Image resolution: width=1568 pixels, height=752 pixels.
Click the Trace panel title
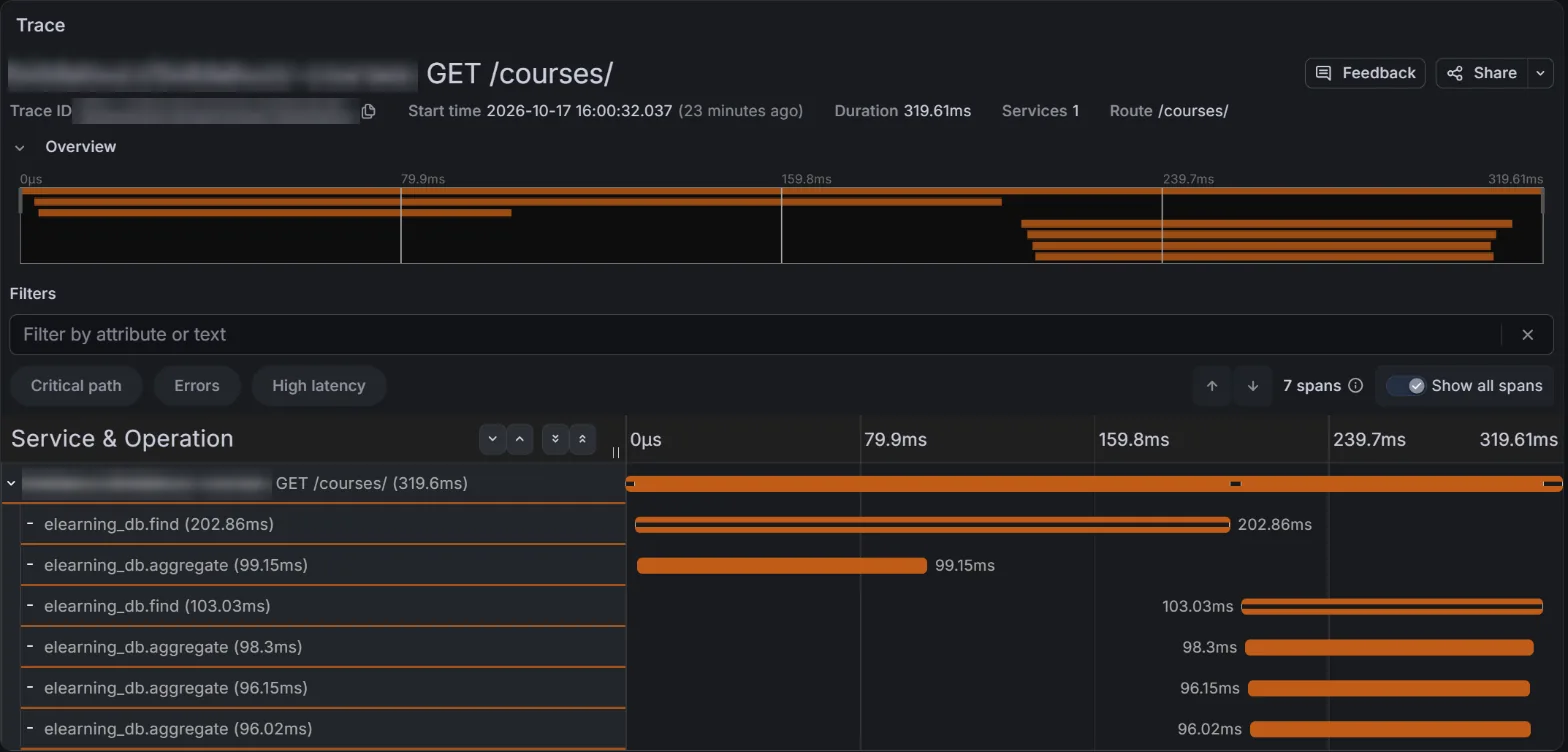[x=41, y=25]
